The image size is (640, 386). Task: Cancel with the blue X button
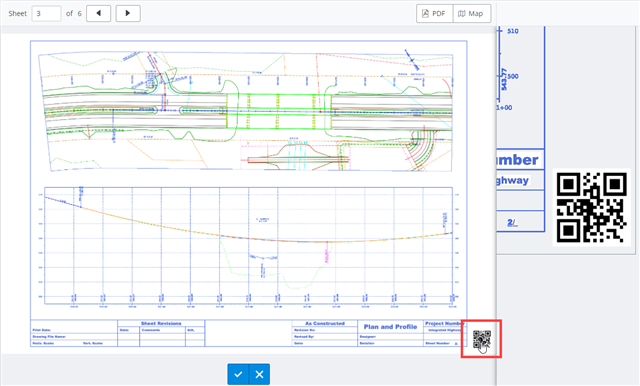click(259, 374)
